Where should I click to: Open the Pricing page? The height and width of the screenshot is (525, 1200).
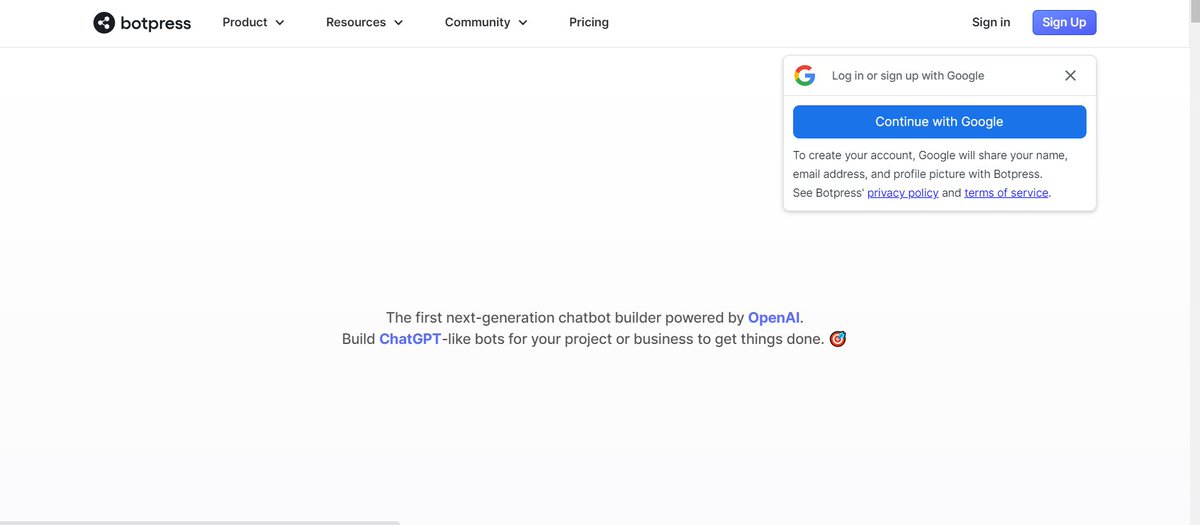pyautogui.click(x=589, y=22)
